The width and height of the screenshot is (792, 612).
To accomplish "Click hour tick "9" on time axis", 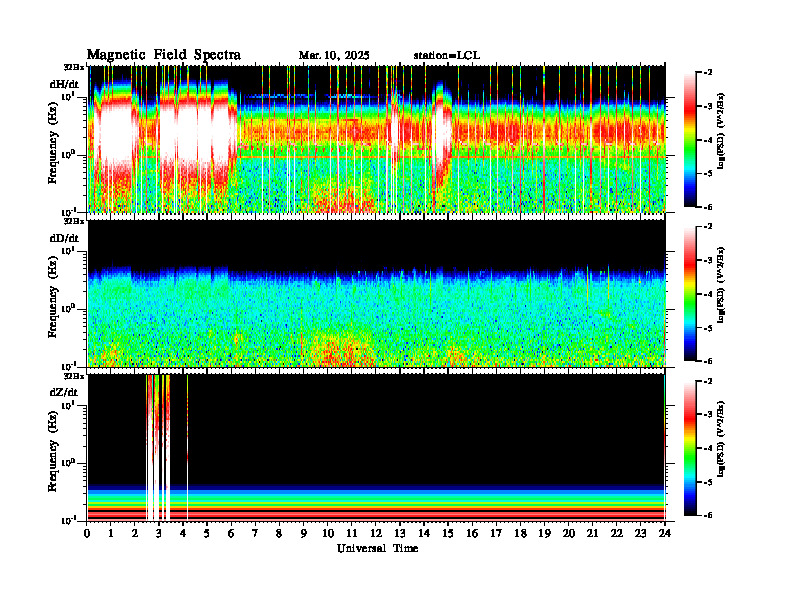I will (304, 534).
